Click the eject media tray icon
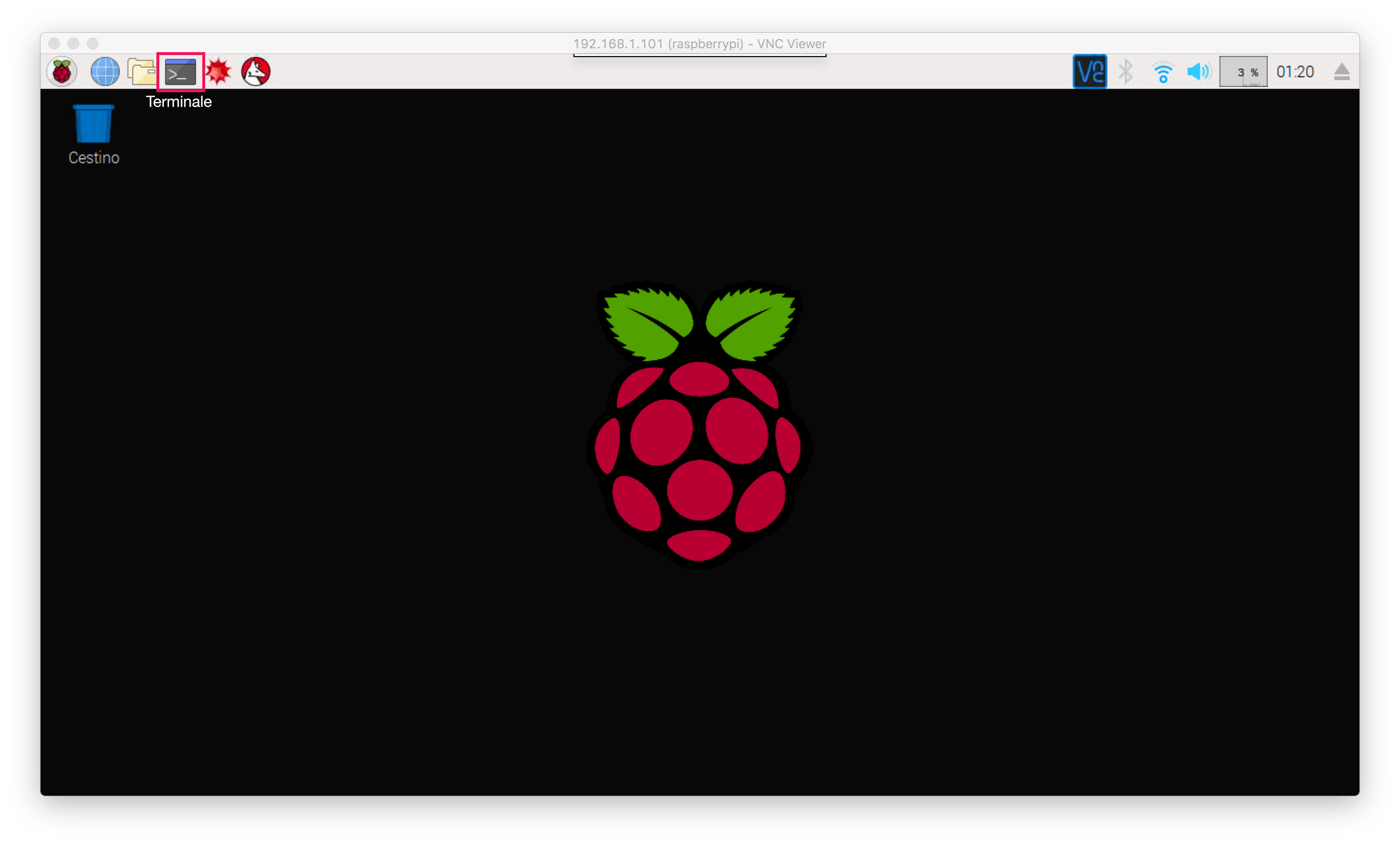This screenshot has width=1400, height=844. click(x=1342, y=71)
